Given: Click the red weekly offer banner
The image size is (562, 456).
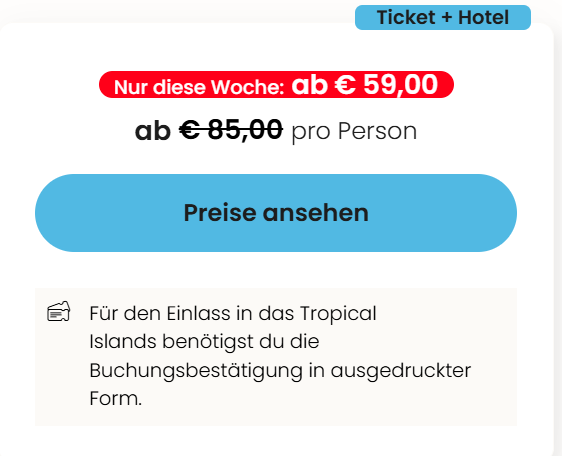Looking at the screenshot, I should coord(276,85).
